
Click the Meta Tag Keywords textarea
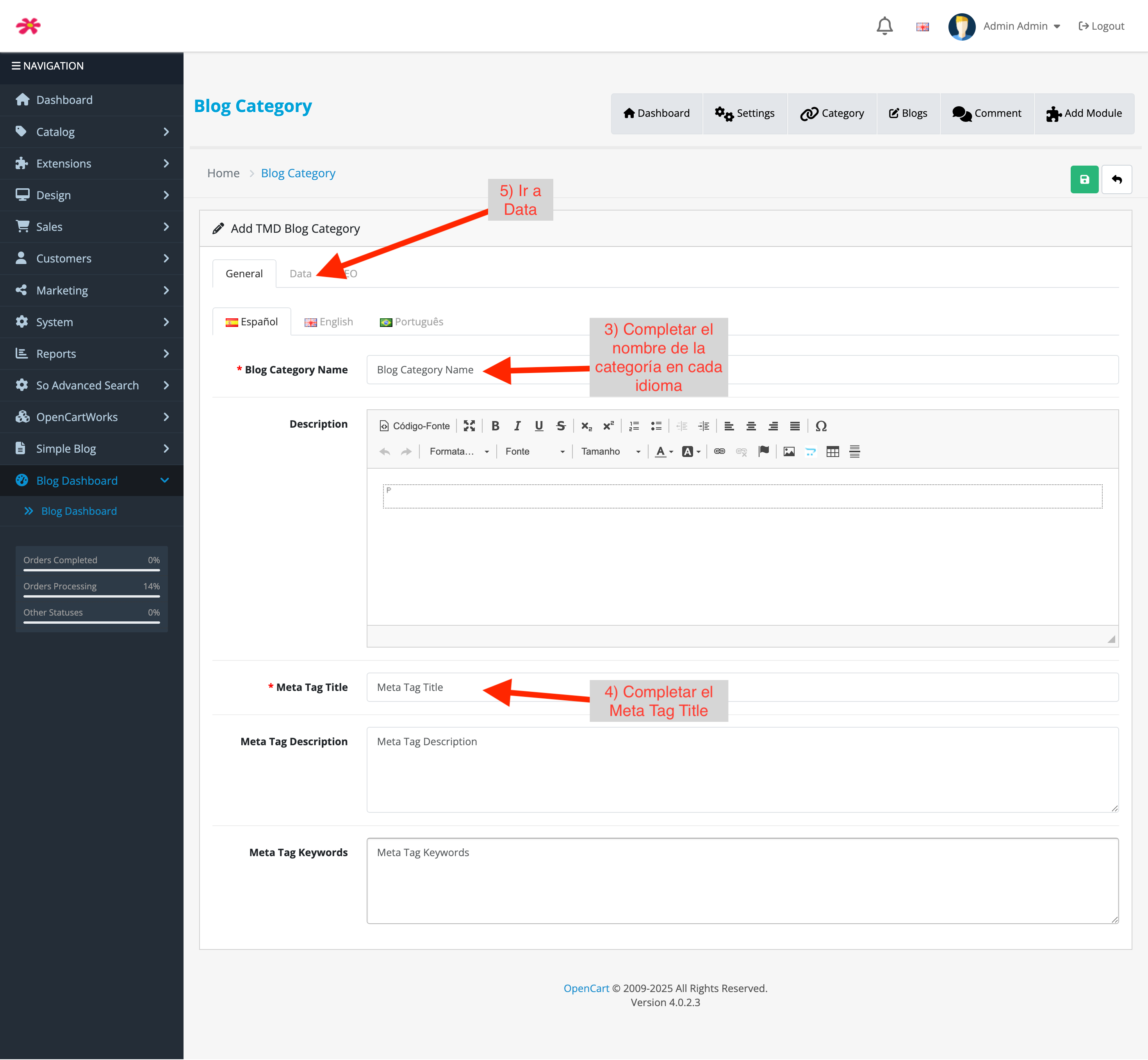pyautogui.click(x=742, y=880)
